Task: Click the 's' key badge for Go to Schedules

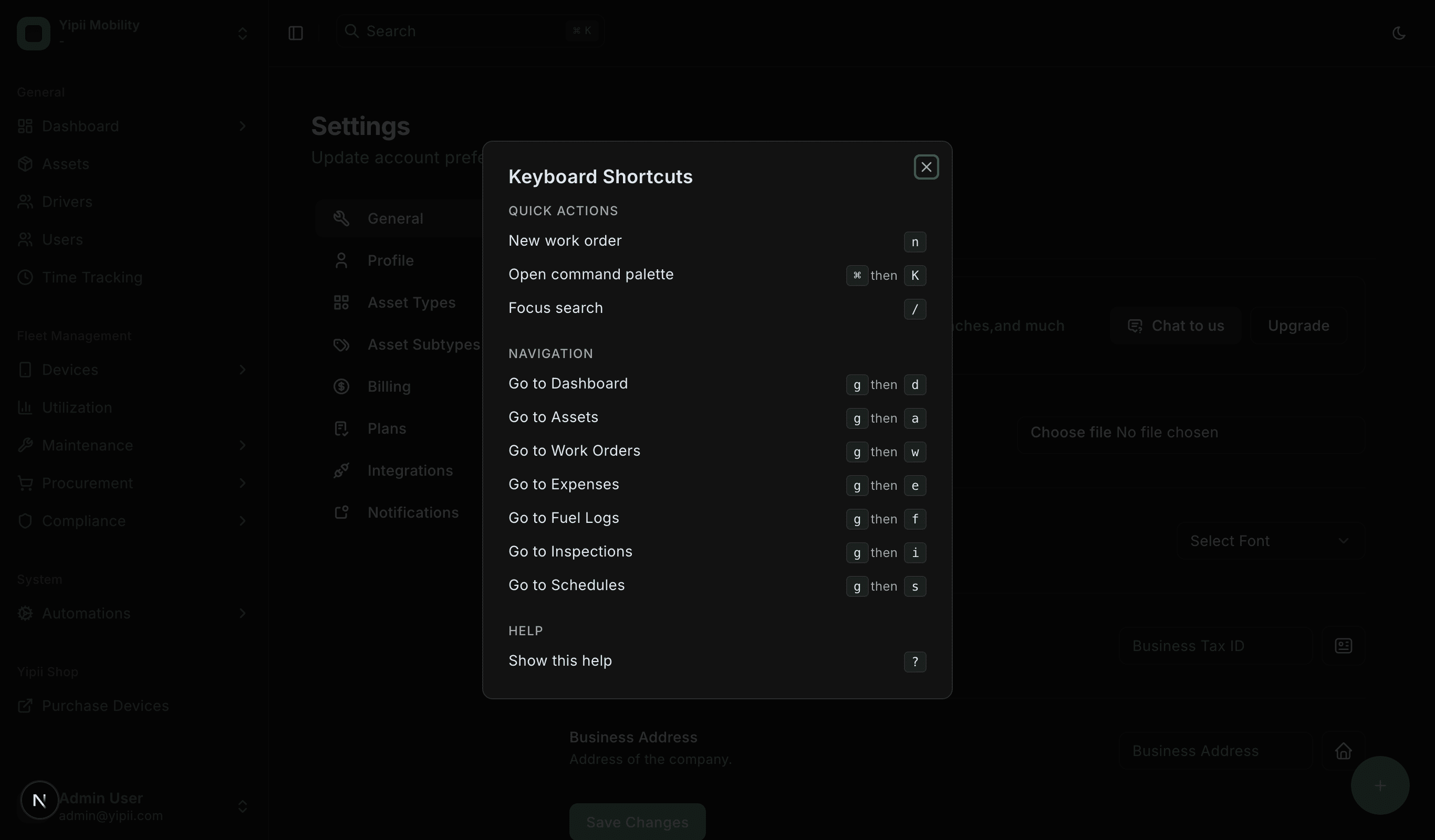Action: [x=914, y=586]
